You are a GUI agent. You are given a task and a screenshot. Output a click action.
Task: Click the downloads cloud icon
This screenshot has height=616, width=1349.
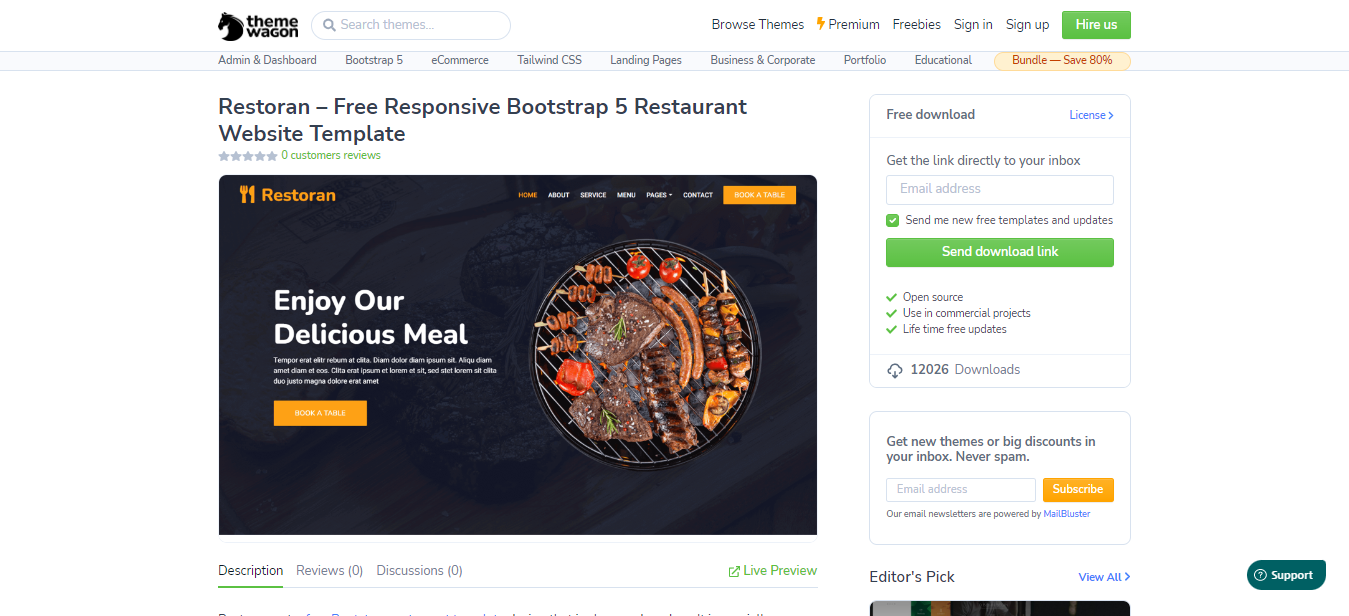click(x=895, y=370)
